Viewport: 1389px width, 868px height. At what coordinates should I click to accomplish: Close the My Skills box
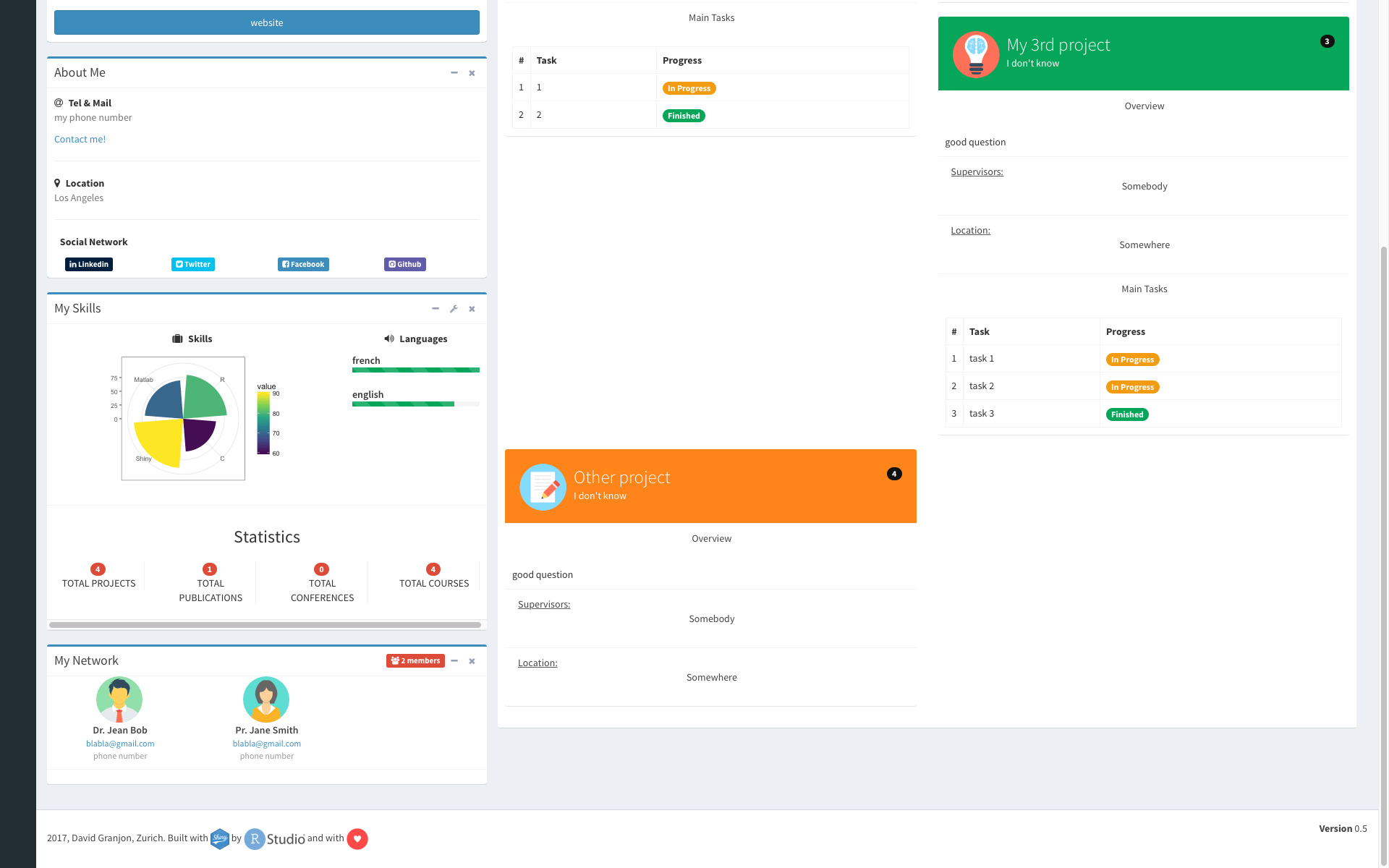click(472, 309)
